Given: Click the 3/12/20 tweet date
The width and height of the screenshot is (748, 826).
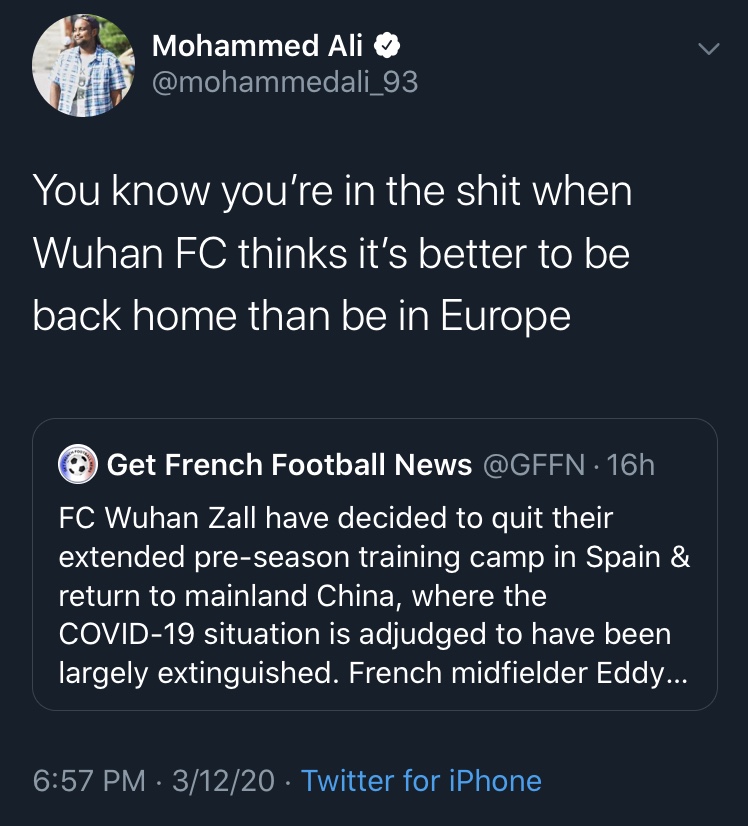Looking at the screenshot, I should tap(223, 780).
